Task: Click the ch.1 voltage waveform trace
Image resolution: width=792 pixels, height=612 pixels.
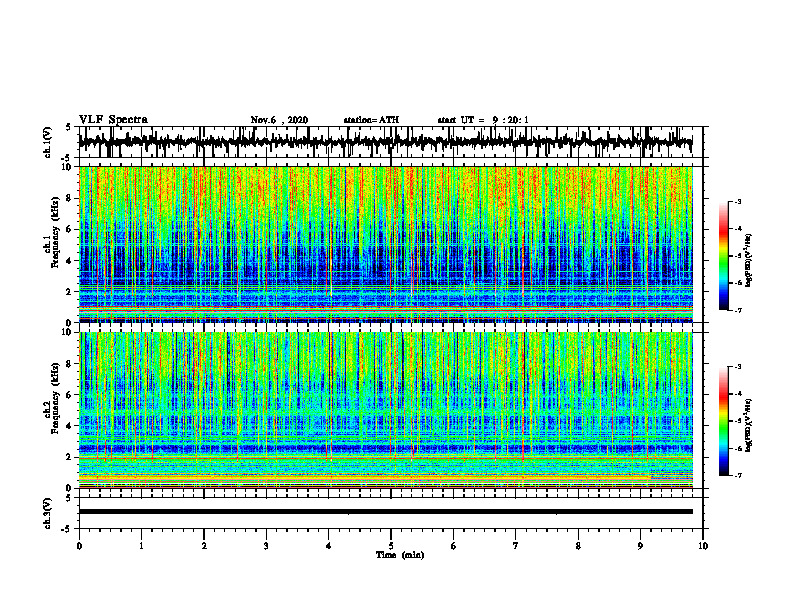Action: click(385, 142)
